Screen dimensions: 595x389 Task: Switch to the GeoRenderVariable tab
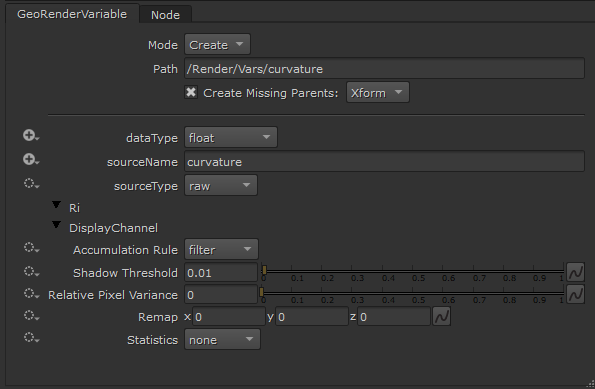point(72,14)
